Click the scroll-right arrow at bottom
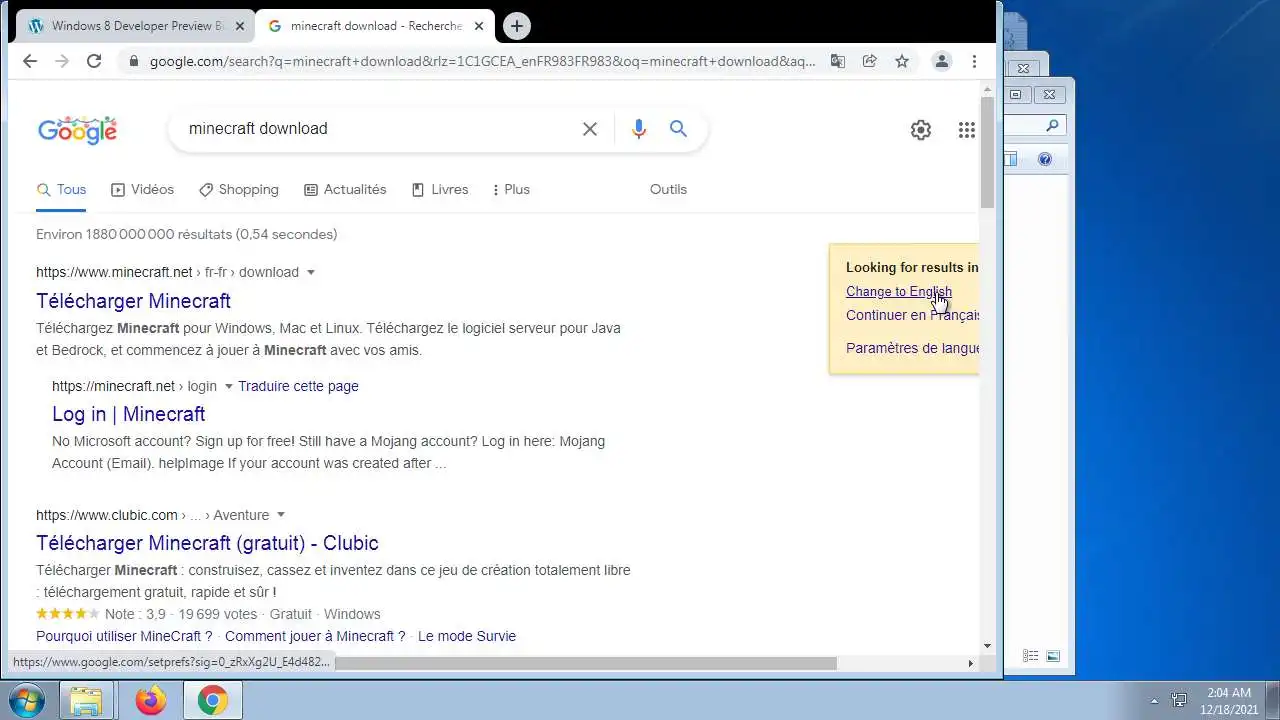Image resolution: width=1280 pixels, height=720 pixels. [x=970, y=663]
